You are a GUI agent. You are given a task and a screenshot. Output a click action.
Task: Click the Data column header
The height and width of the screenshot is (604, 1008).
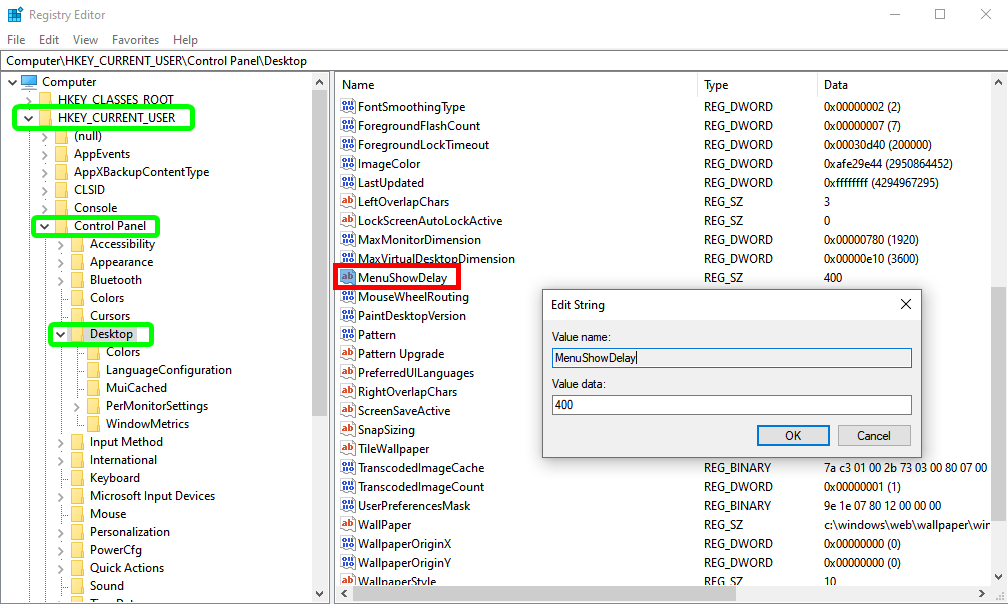835,85
